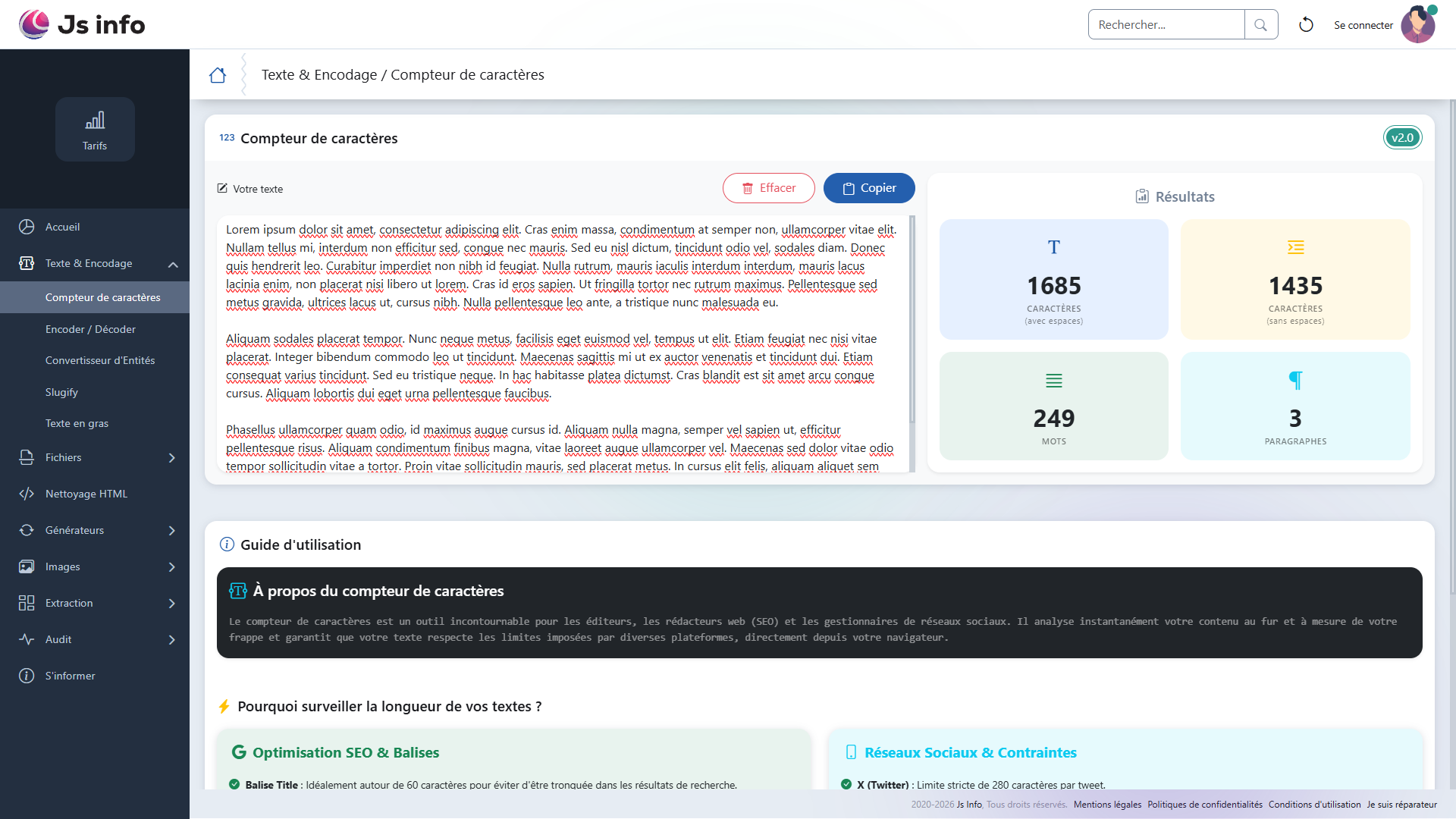
Task: Click the Images sidebar icon
Action: coord(27,566)
